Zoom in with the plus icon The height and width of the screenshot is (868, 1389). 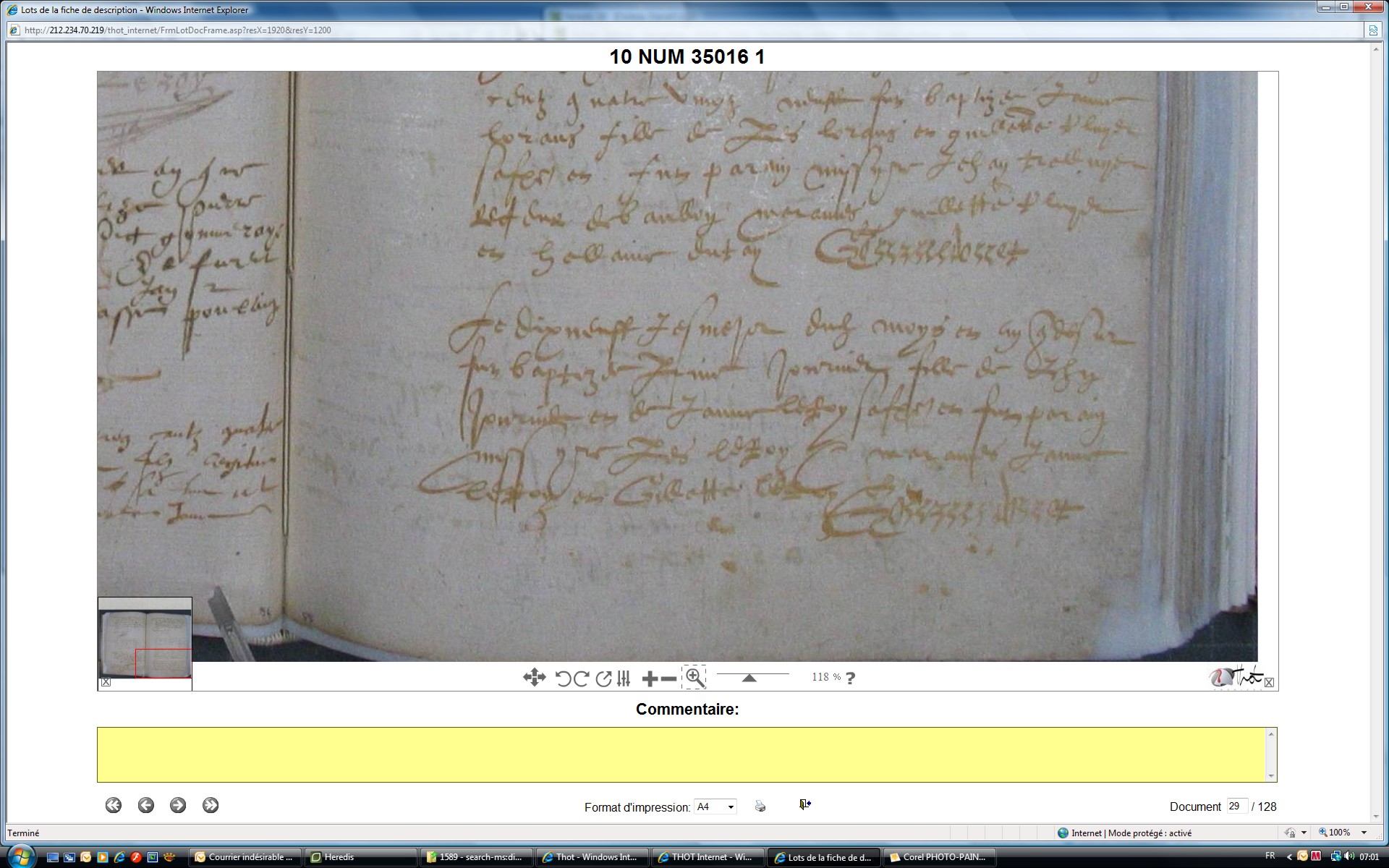[649, 678]
